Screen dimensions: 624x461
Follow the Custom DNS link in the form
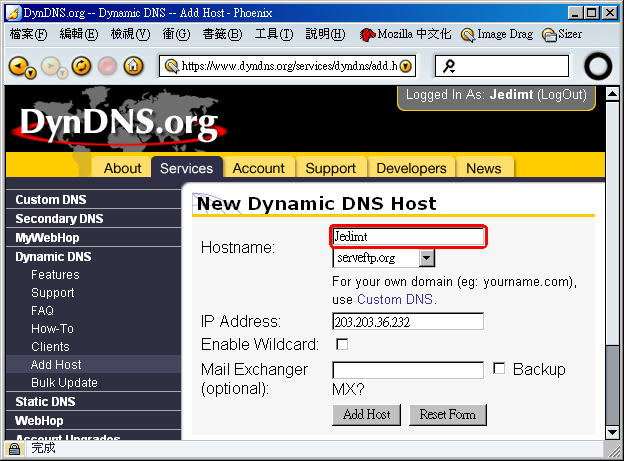point(395,299)
